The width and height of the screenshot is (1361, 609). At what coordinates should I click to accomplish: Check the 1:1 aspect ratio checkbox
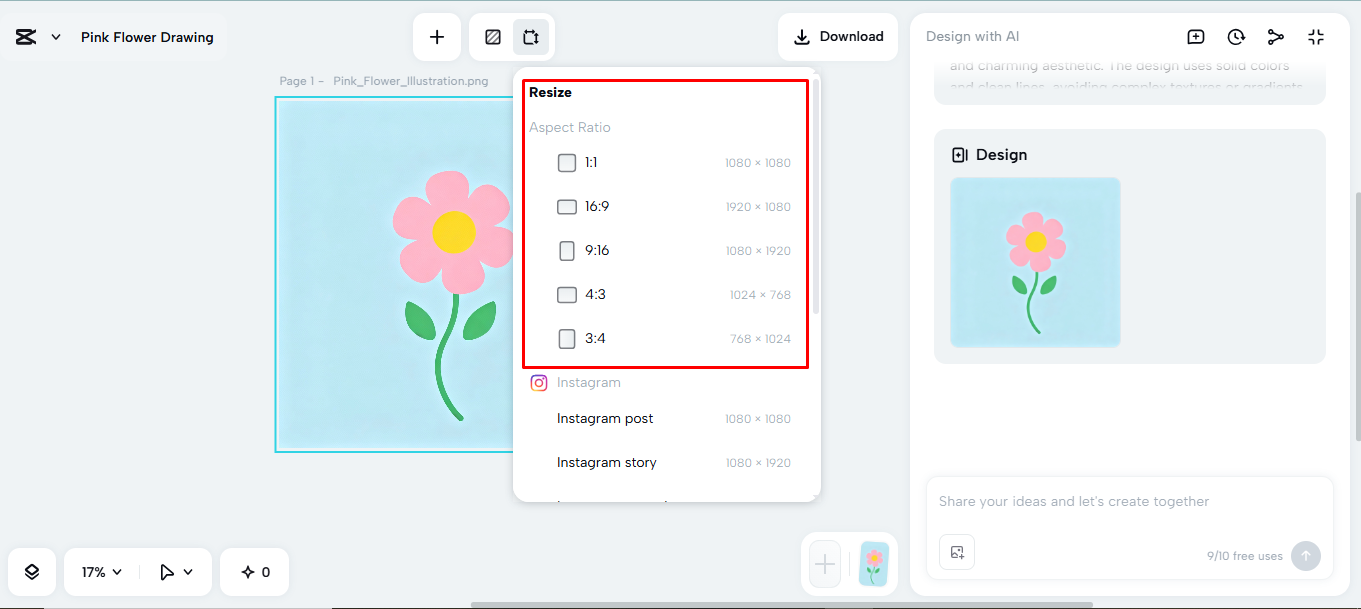point(567,162)
